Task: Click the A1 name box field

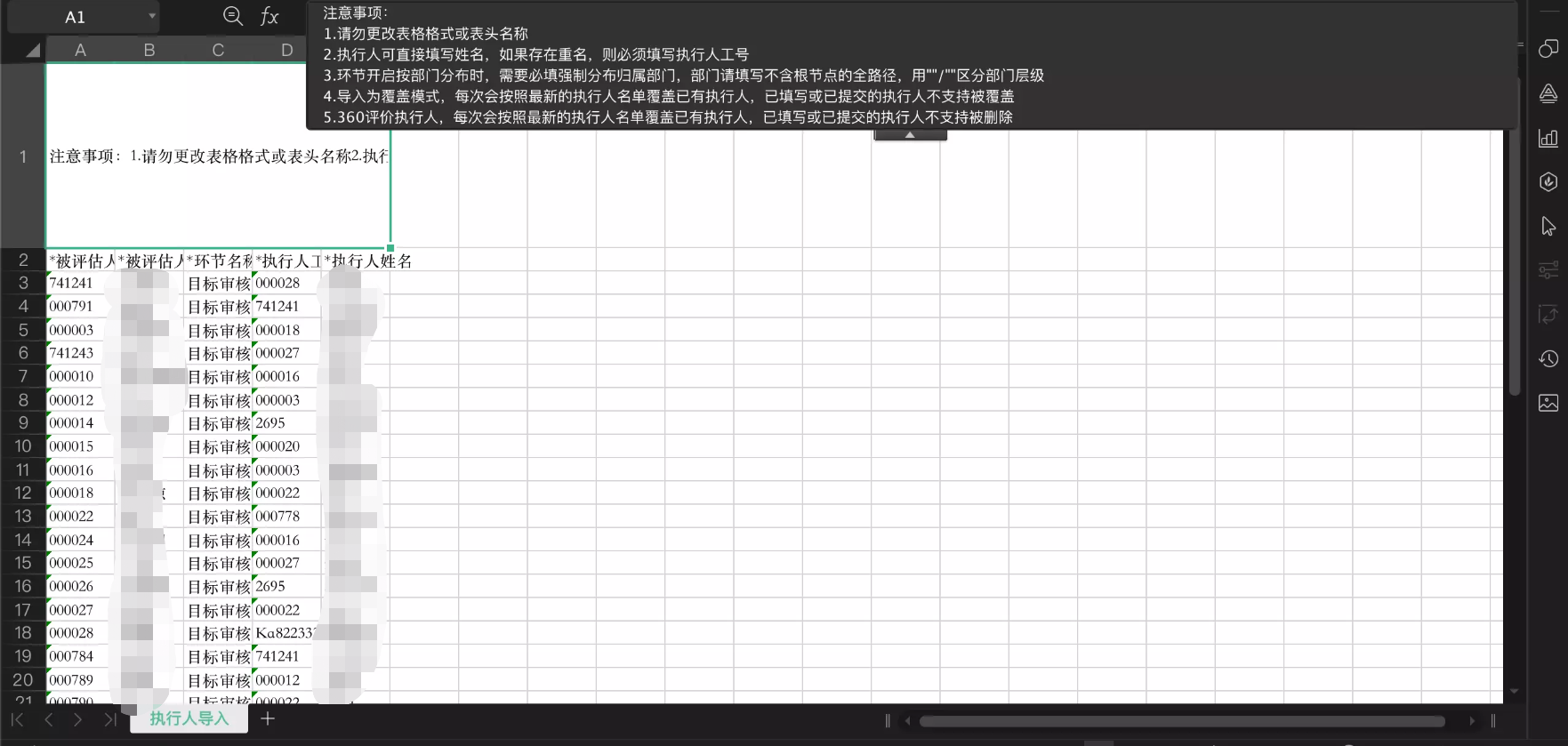Action: pos(76,17)
